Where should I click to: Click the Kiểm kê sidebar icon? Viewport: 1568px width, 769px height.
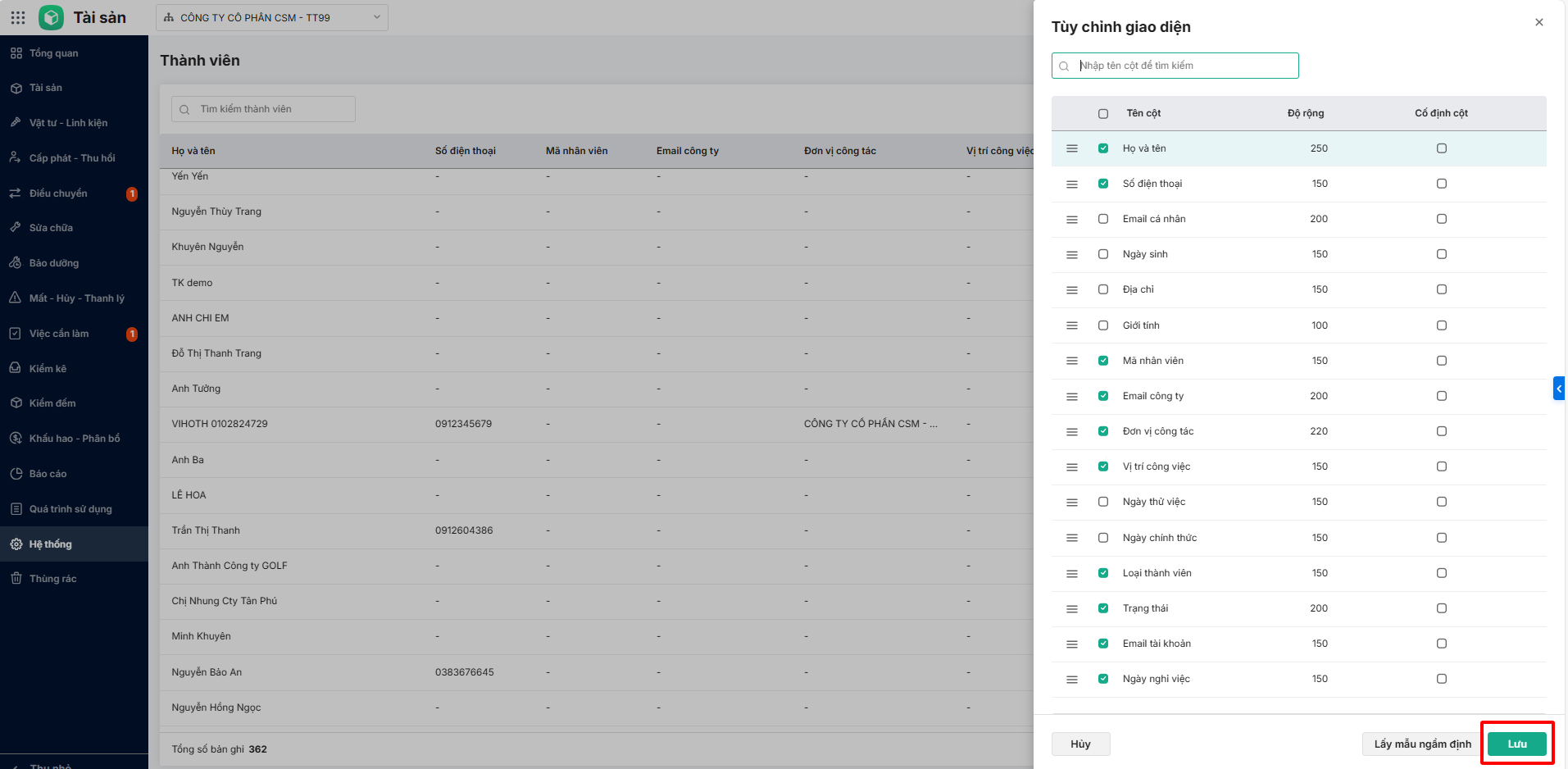pyautogui.click(x=16, y=369)
